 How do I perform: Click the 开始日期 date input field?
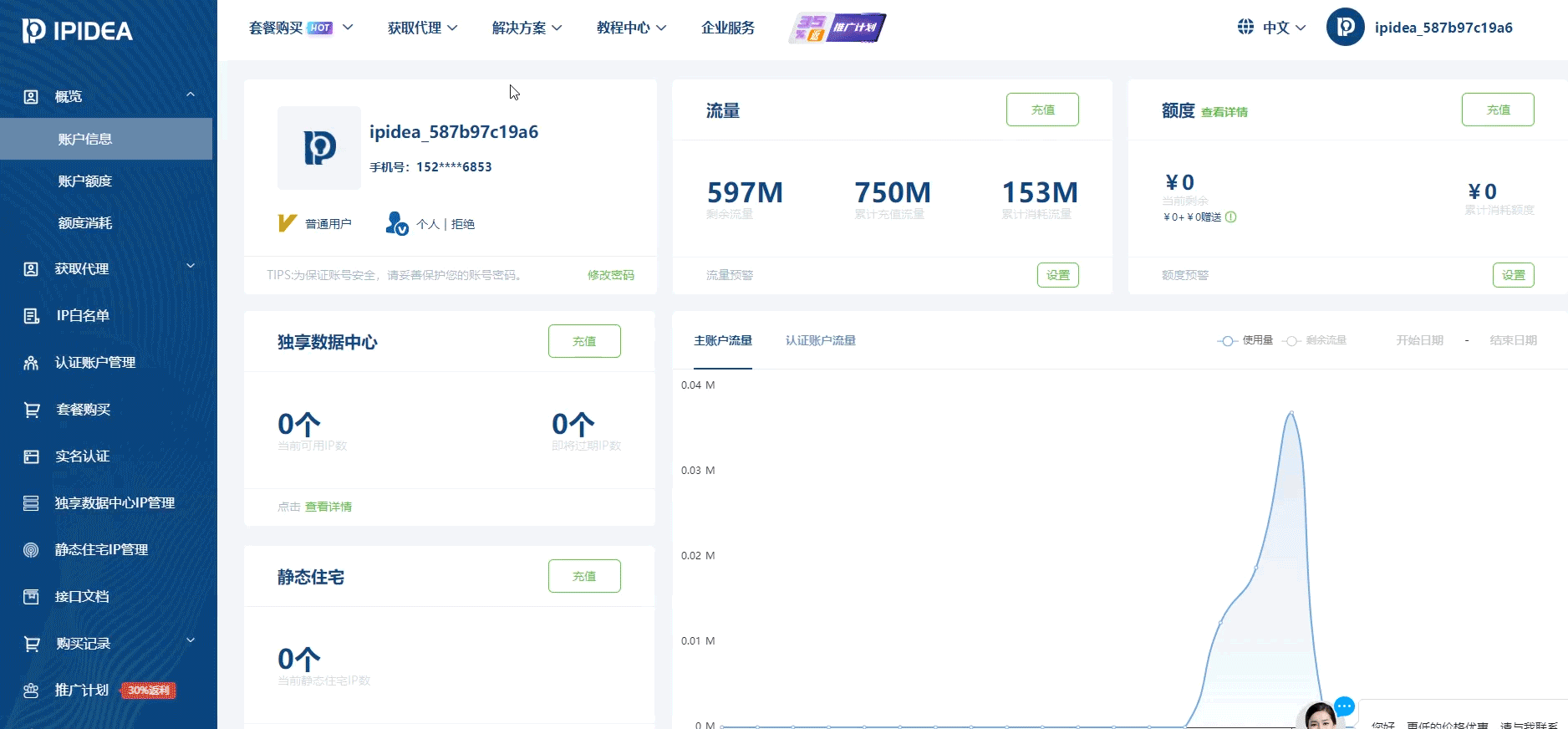(x=1419, y=340)
